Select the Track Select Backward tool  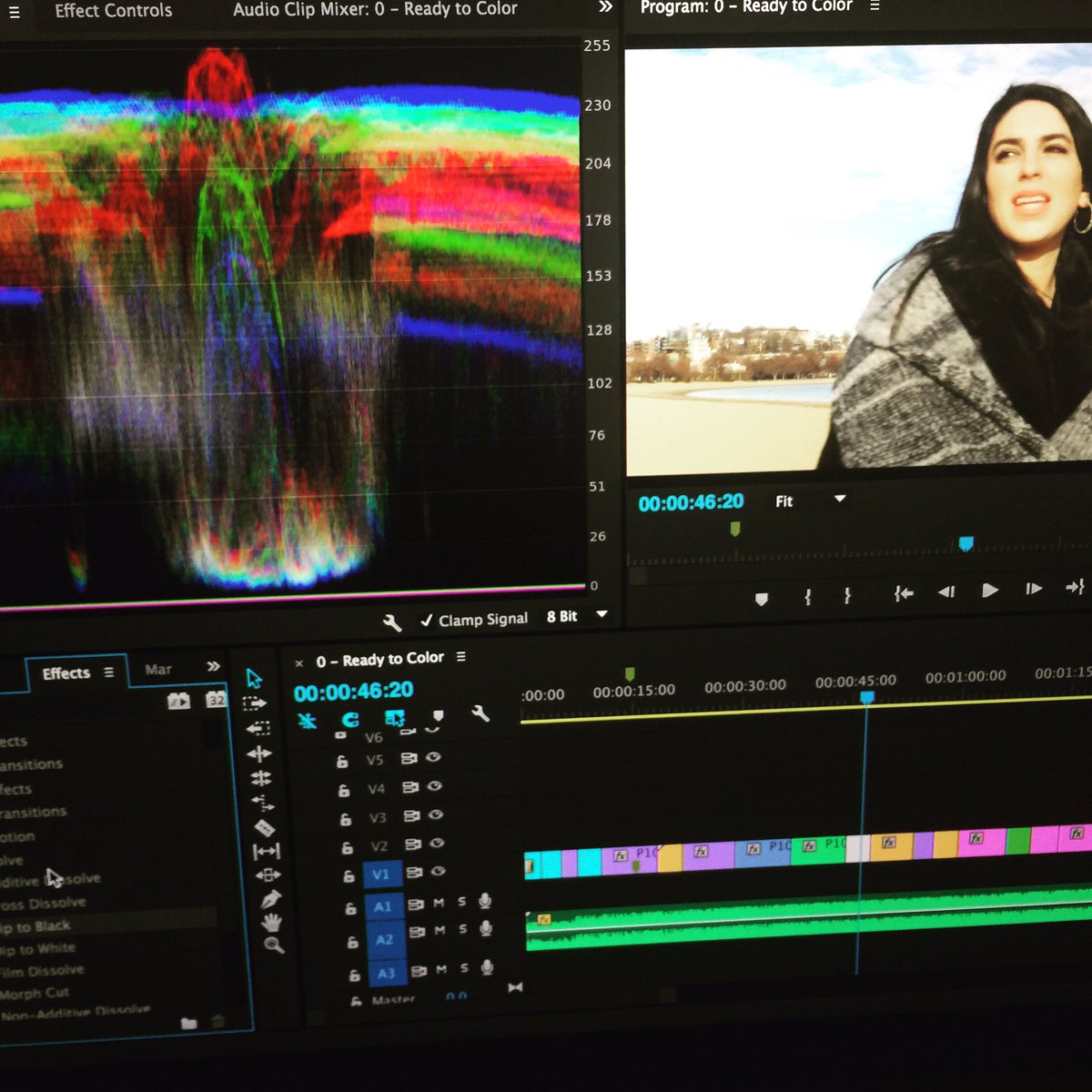[258, 728]
